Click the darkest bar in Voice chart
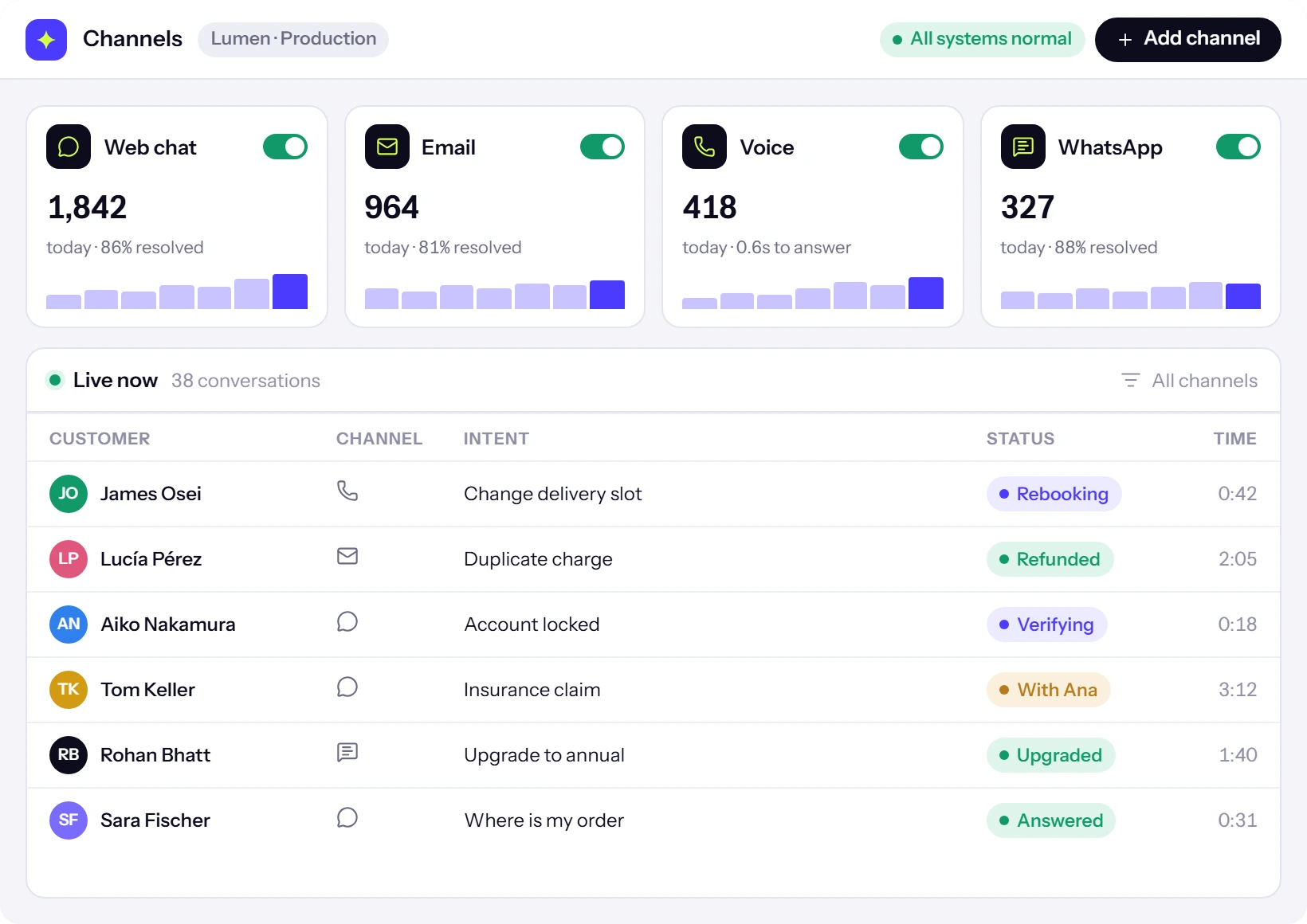This screenshot has height=924, width=1307. (926, 293)
